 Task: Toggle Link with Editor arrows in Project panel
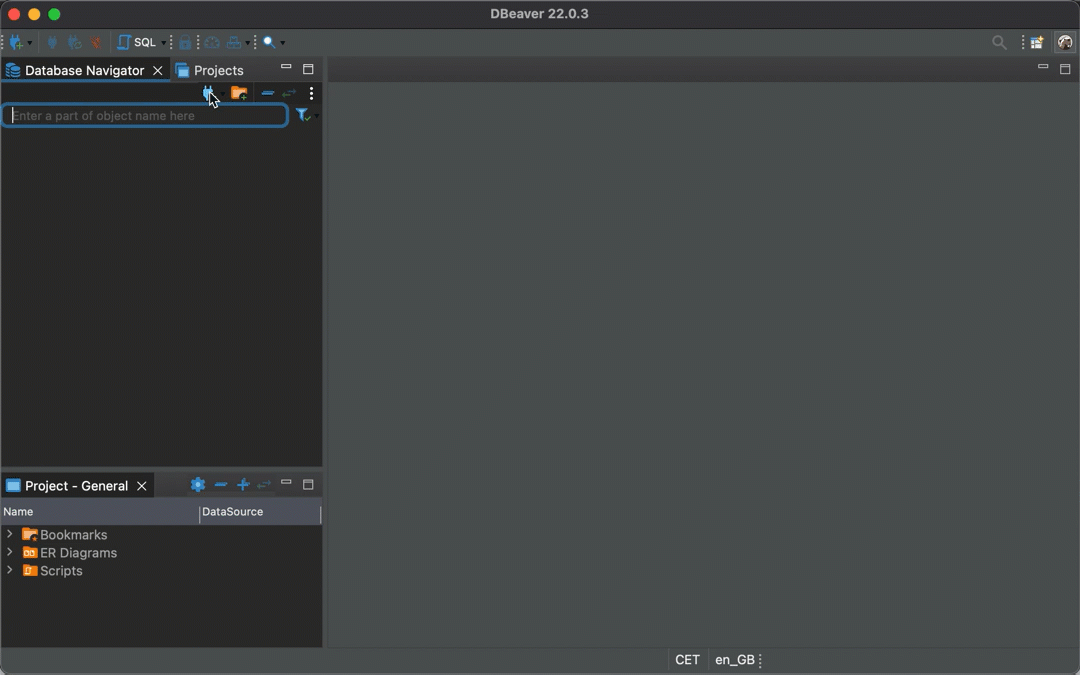264,484
